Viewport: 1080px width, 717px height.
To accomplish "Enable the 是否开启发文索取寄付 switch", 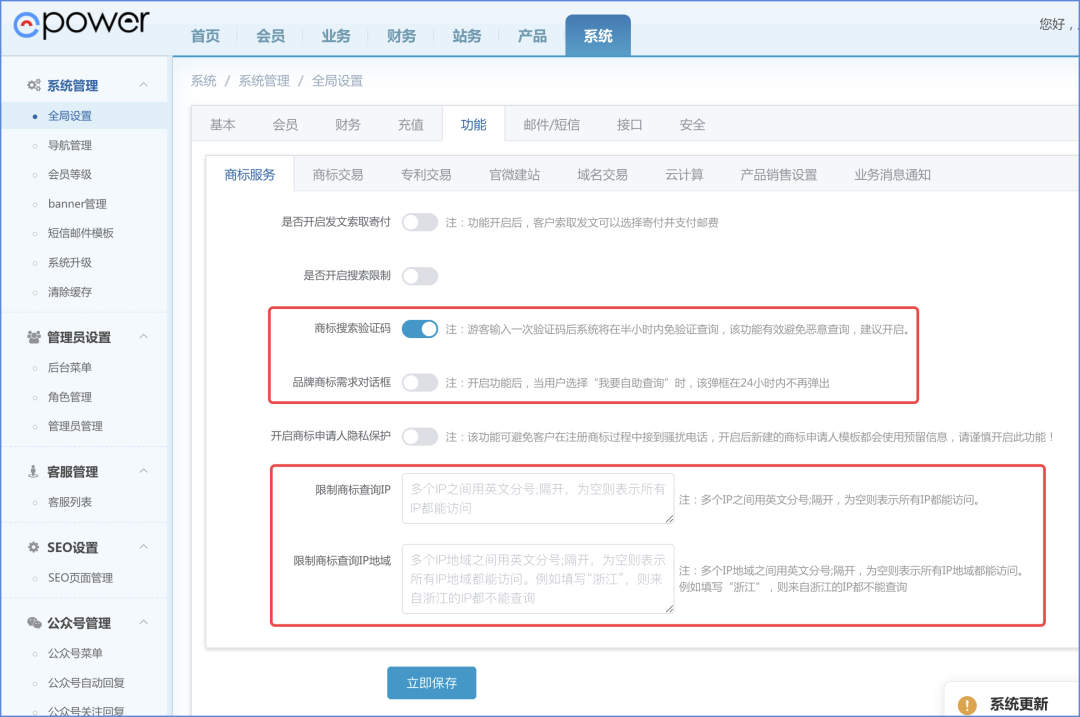I will (x=420, y=222).
